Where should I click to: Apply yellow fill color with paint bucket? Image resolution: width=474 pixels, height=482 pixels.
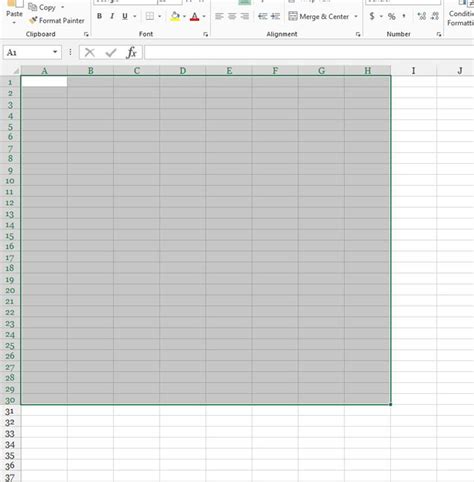175,16
